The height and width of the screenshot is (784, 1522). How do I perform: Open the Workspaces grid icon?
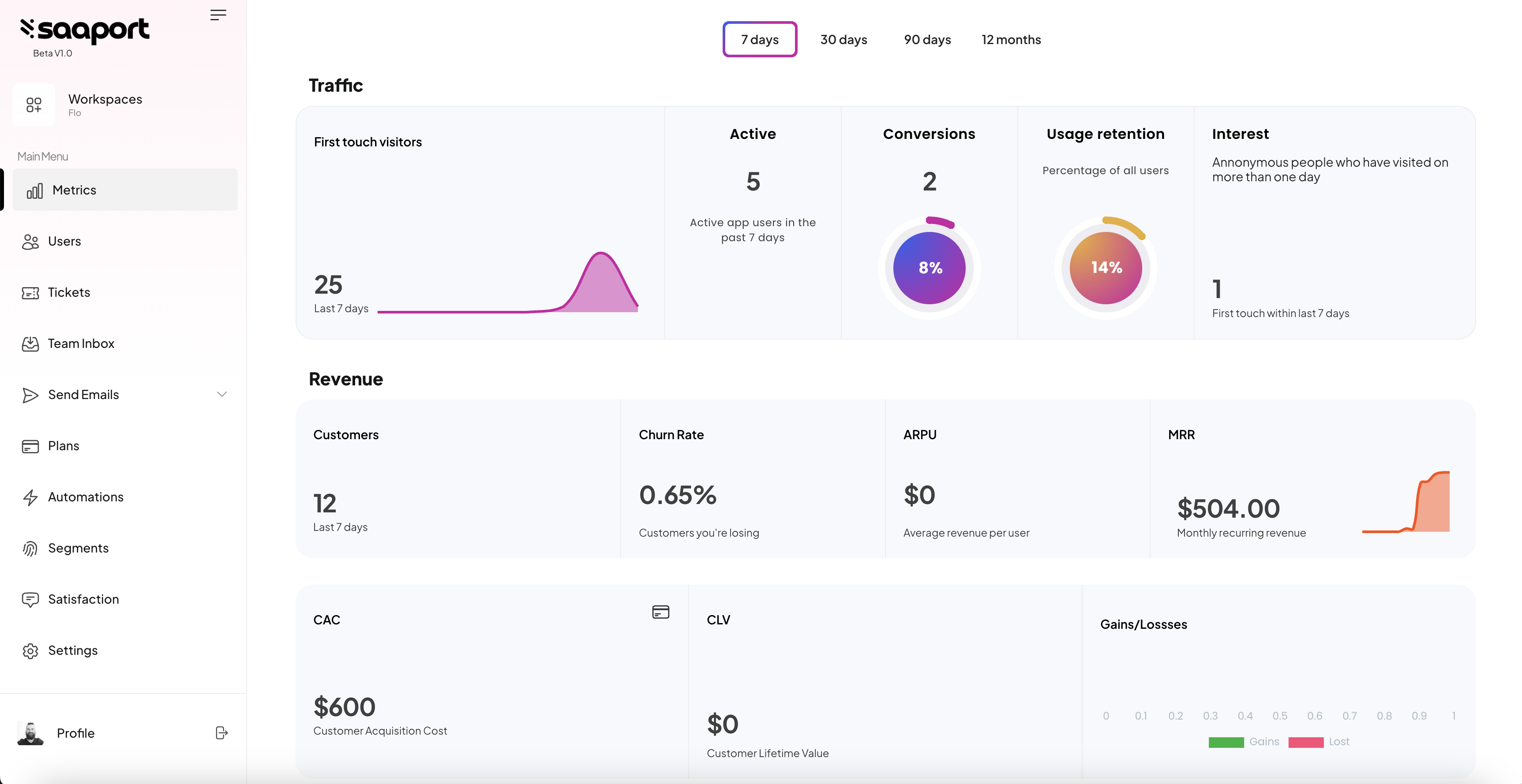click(x=34, y=105)
